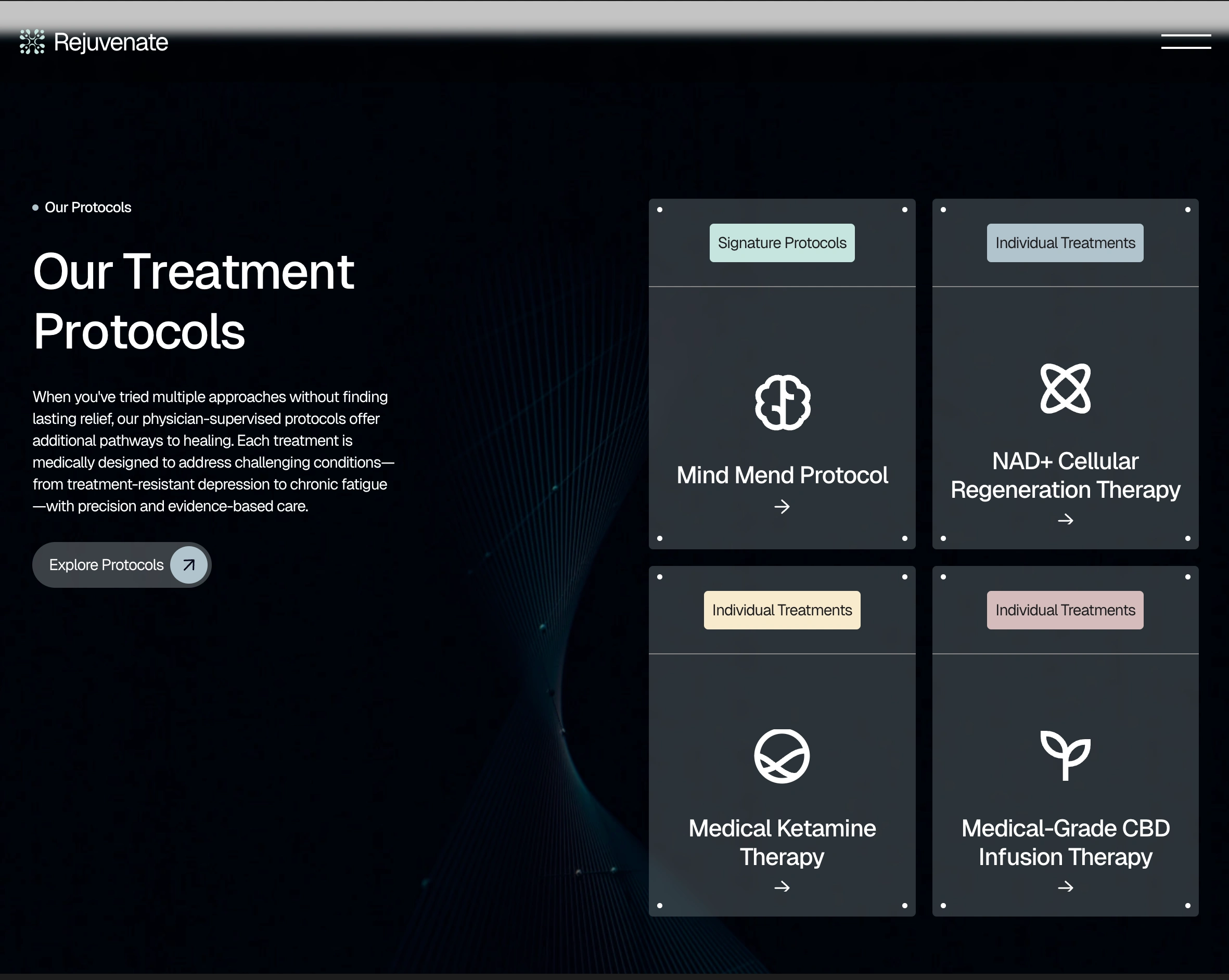Select the Signature Protocols tag
Screen dimensions: 1229x980
tap(782, 243)
